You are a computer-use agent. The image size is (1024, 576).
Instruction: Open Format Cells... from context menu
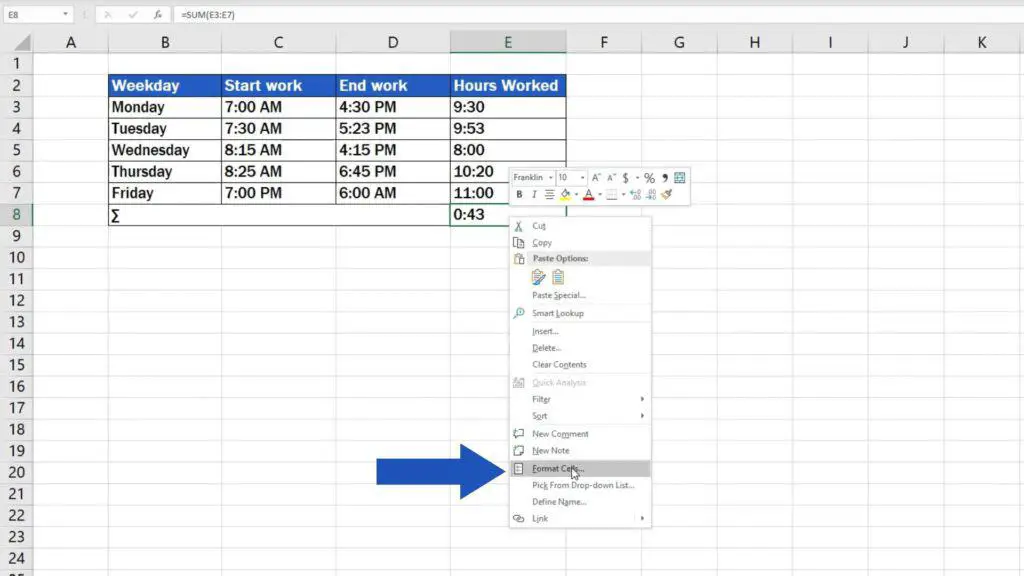point(580,468)
